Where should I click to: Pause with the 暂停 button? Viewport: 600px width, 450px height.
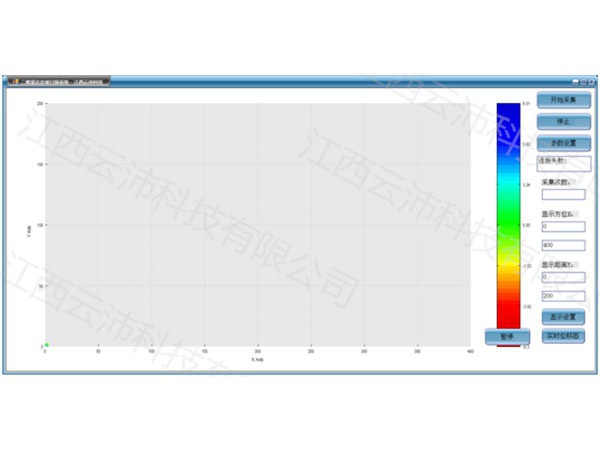click(x=507, y=336)
